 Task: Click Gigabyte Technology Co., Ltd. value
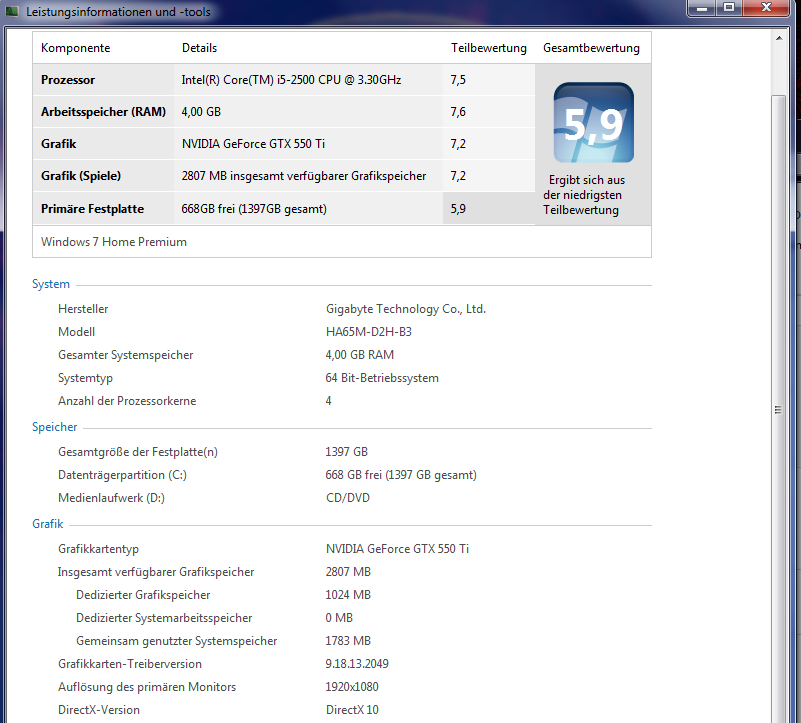click(406, 309)
